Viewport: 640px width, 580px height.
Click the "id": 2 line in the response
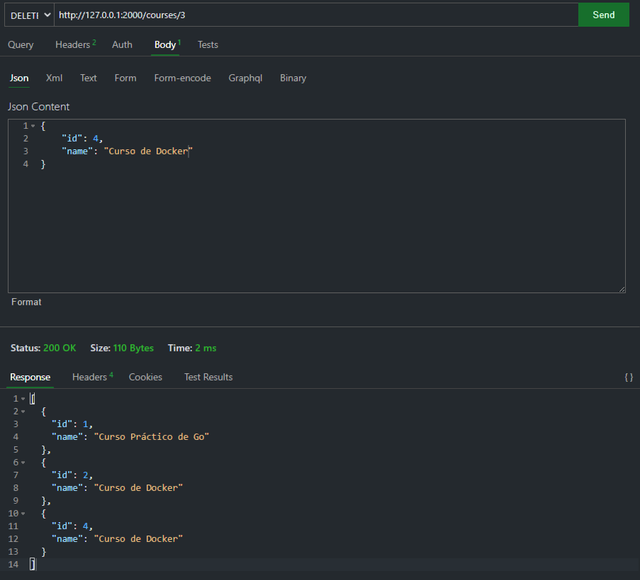(x=72, y=475)
